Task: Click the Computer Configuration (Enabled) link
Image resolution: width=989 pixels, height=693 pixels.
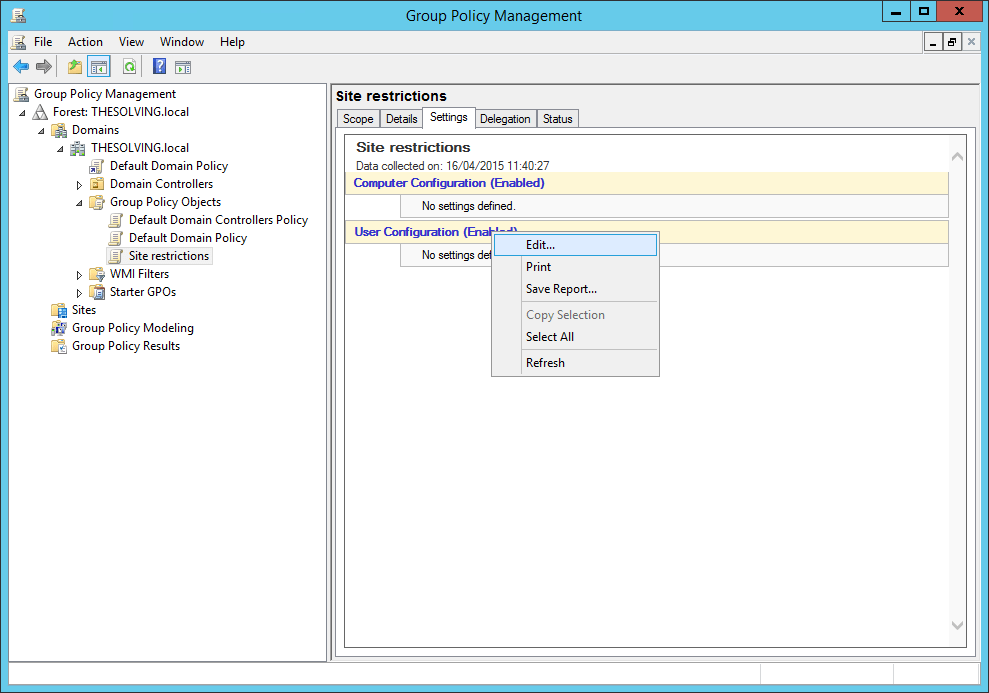Action: [448, 183]
